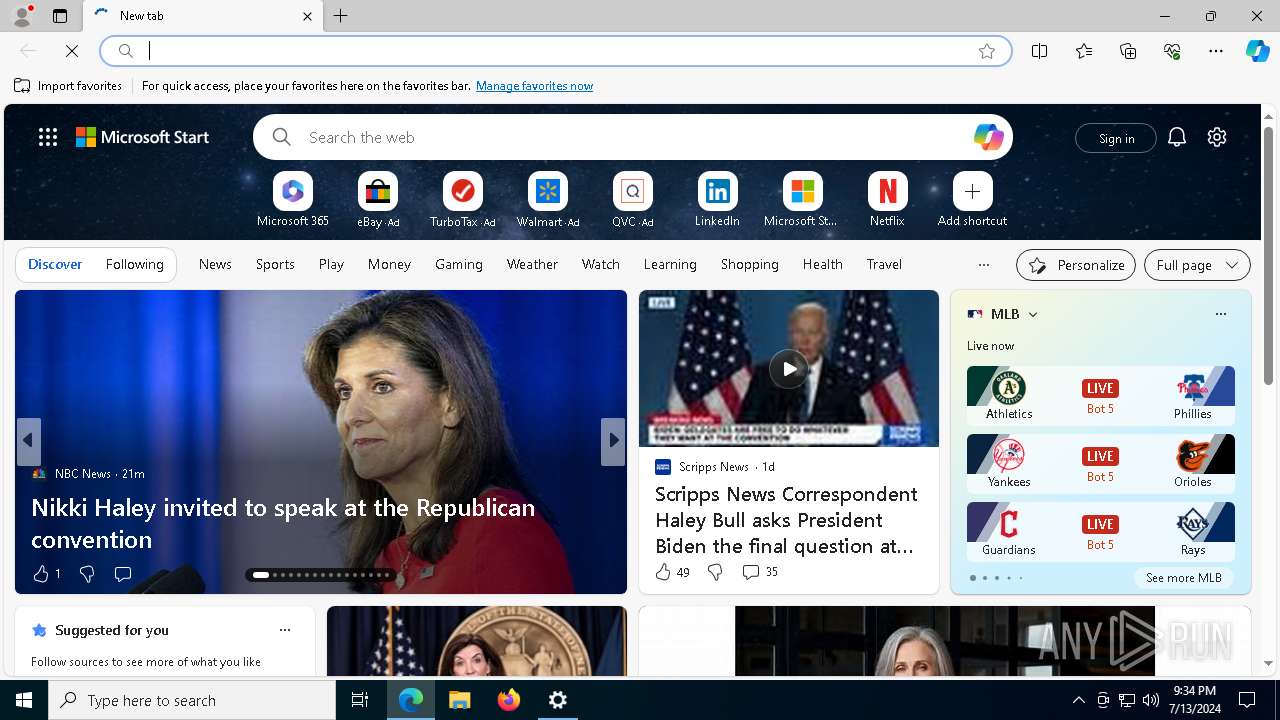Open the browser profile icon

21,16
